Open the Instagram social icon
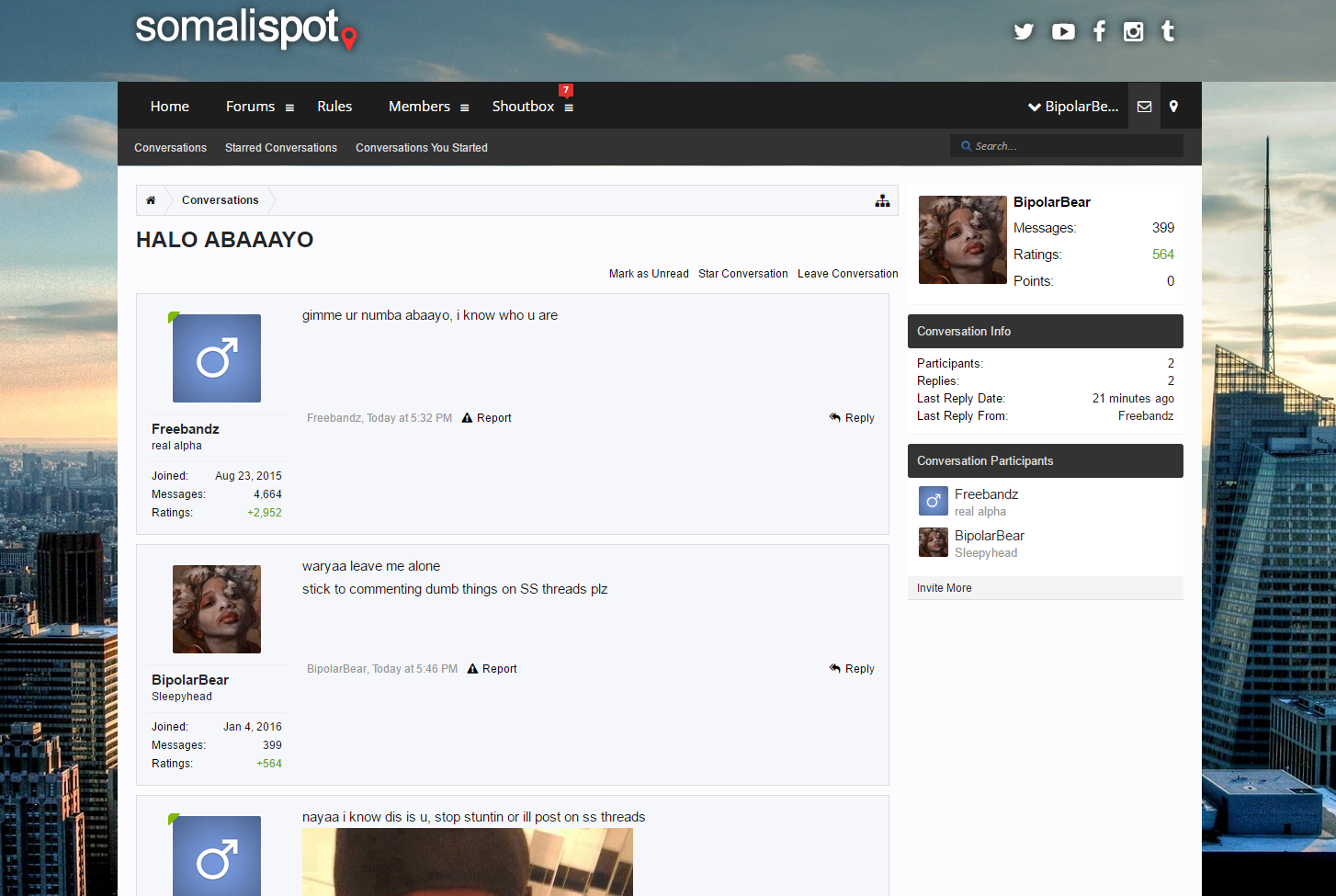The width and height of the screenshot is (1336, 896). pos(1134,31)
